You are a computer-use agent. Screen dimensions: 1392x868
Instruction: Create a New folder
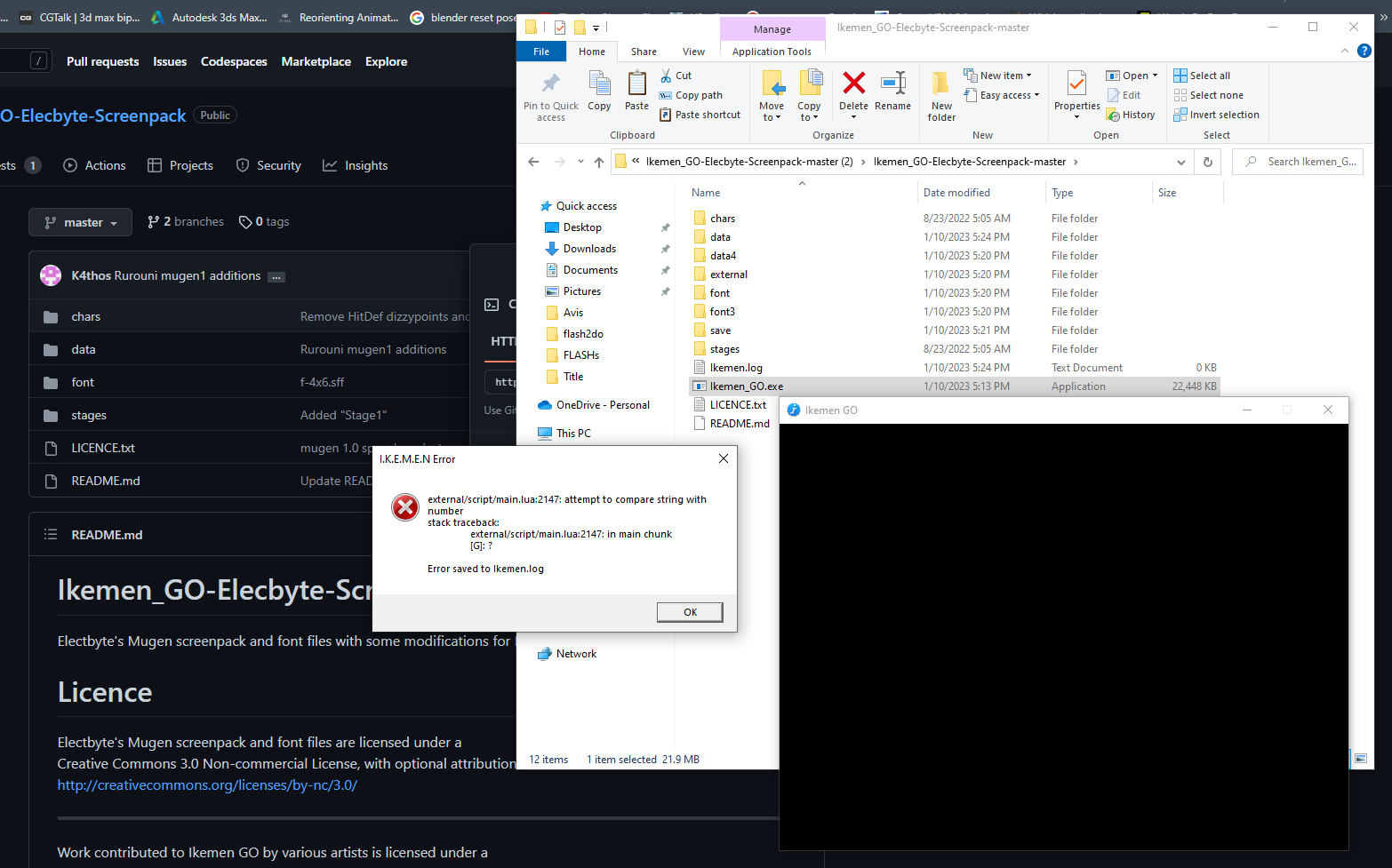[x=940, y=94]
